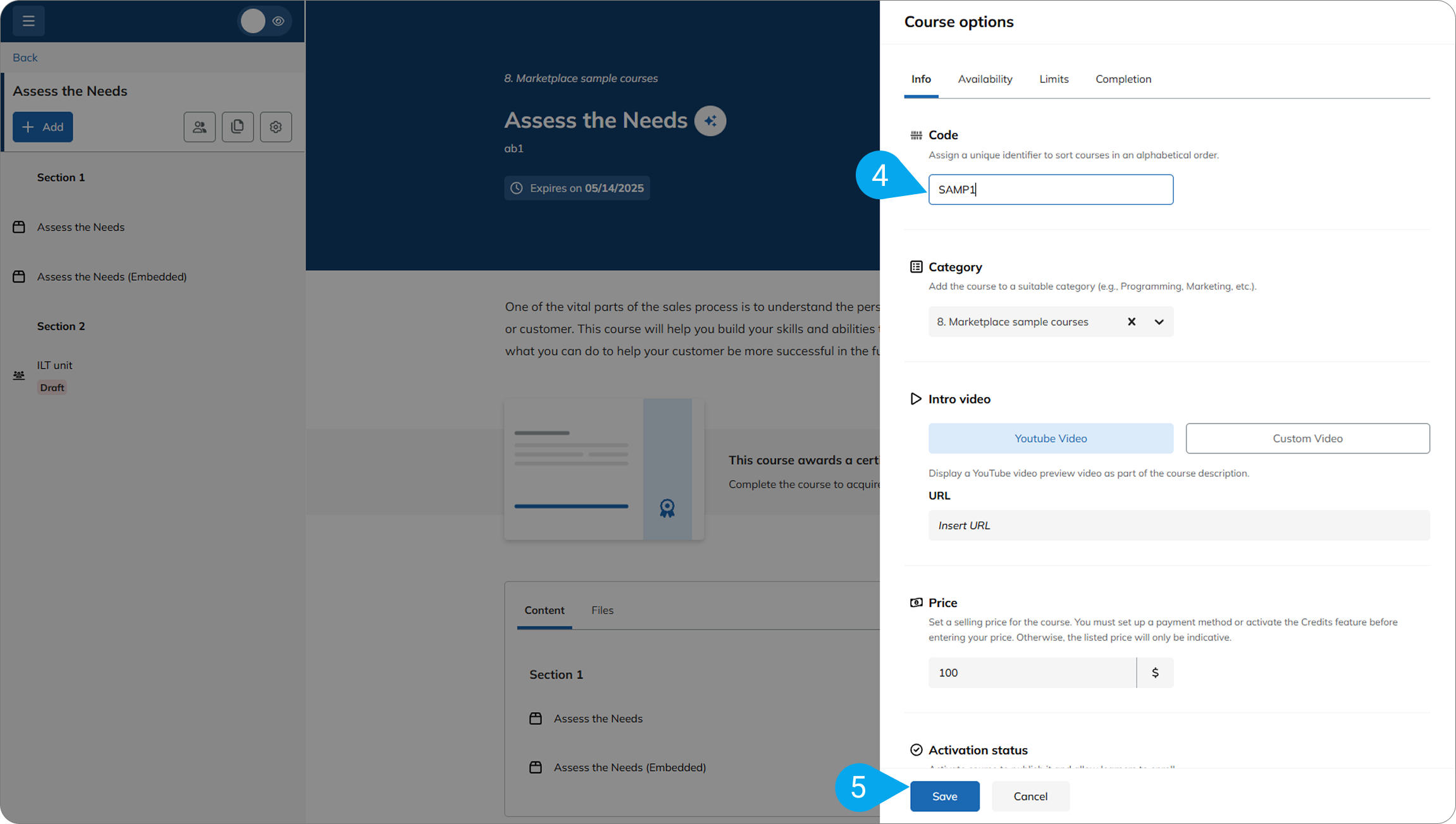The height and width of the screenshot is (824, 1456).
Task: Click the Price money icon
Action: coord(916,603)
